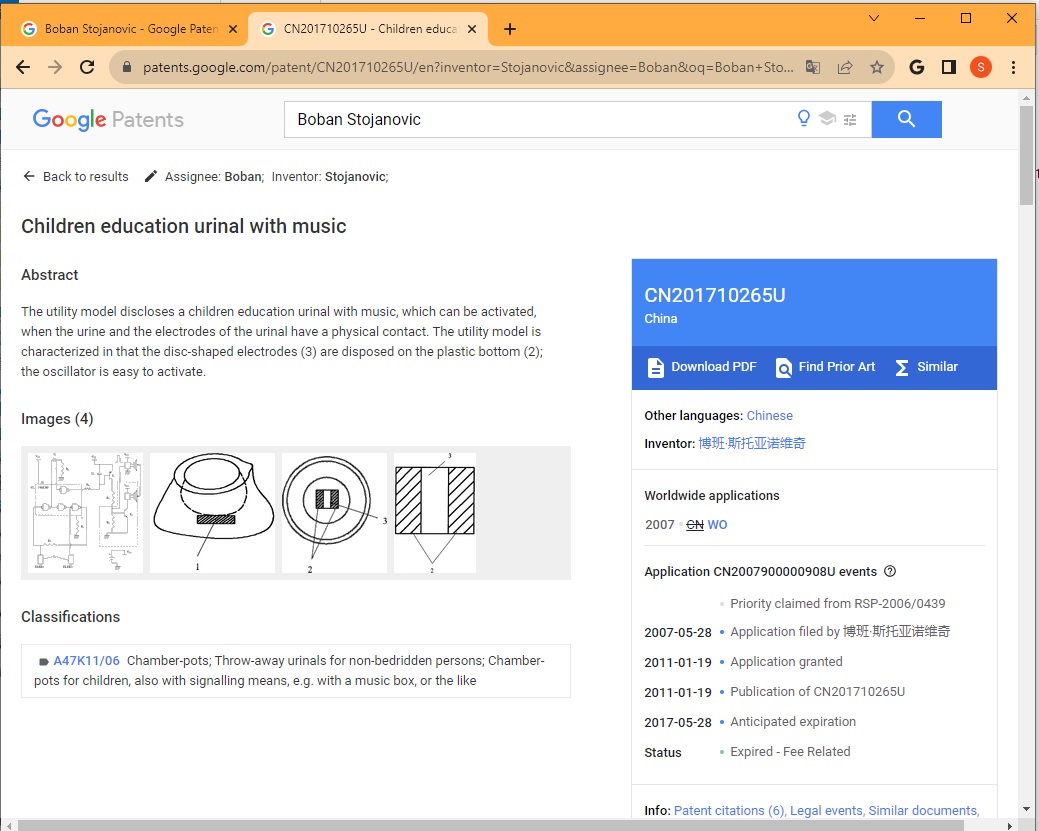
Task: Click the lightbulb icon in search box
Action: coord(804,119)
